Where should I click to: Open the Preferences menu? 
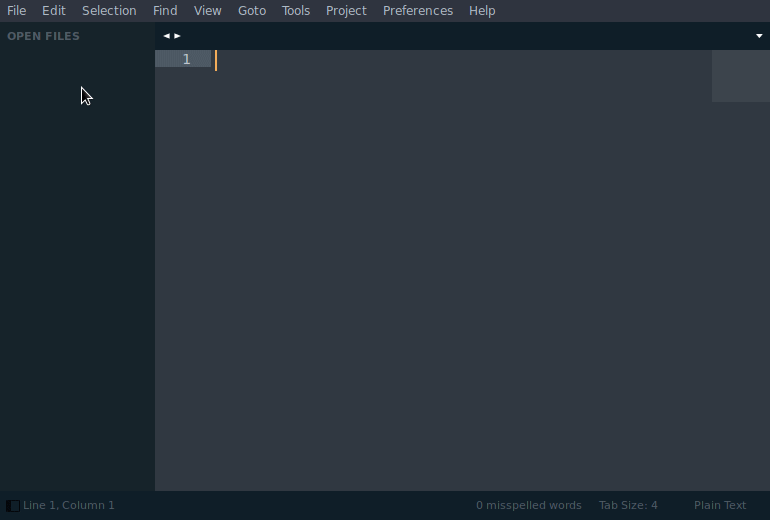(418, 11)
